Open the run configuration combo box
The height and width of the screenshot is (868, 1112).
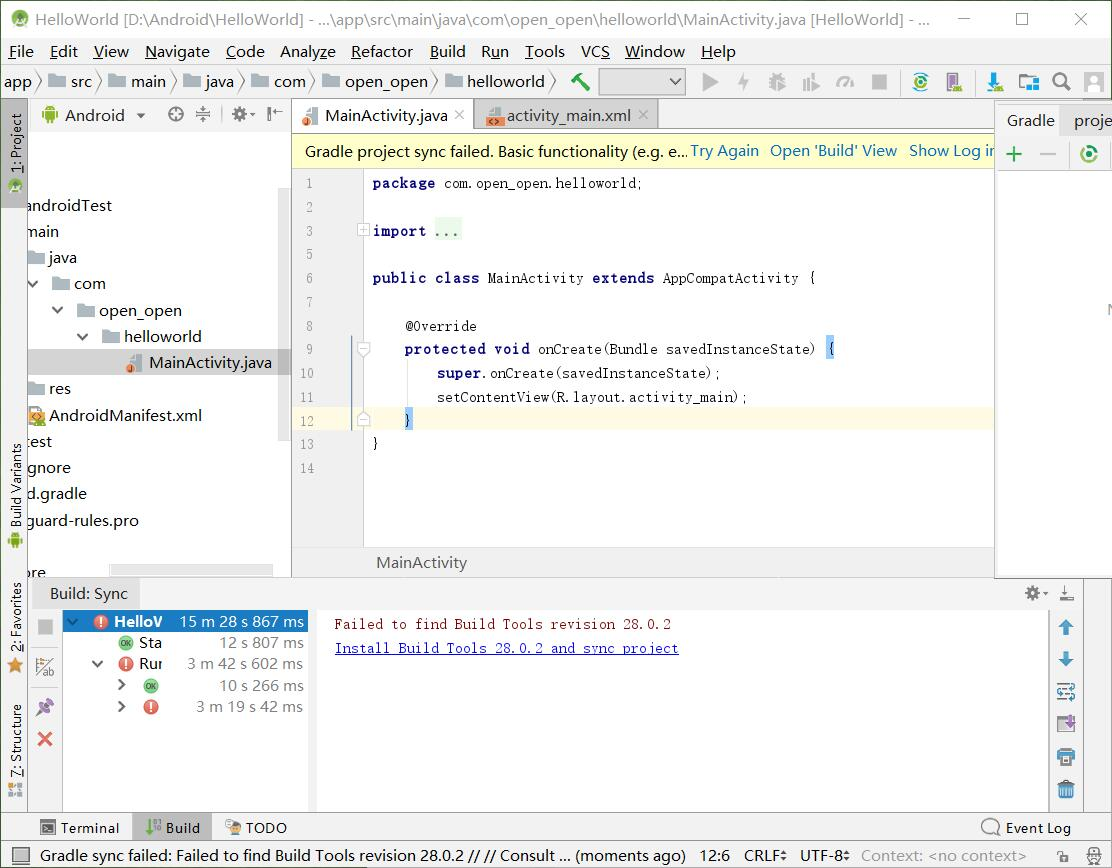(x=642, y=82)
